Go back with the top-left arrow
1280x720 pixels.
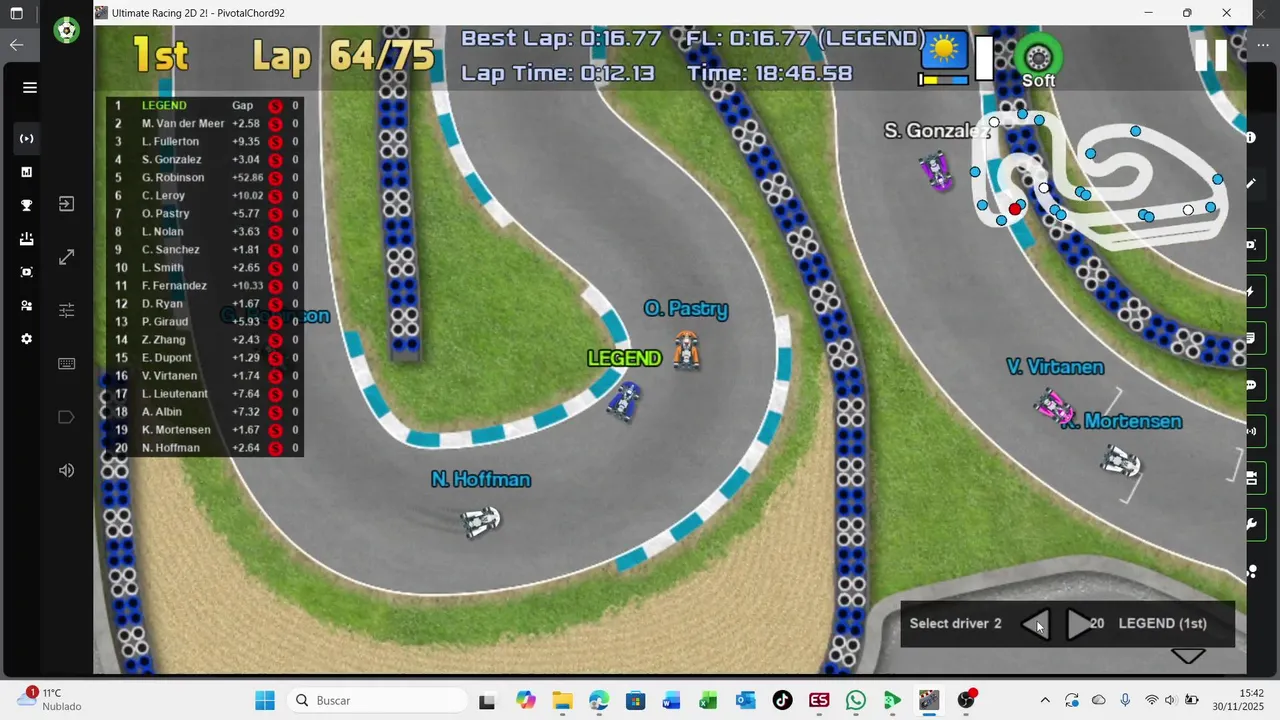(x=16, y=44)
